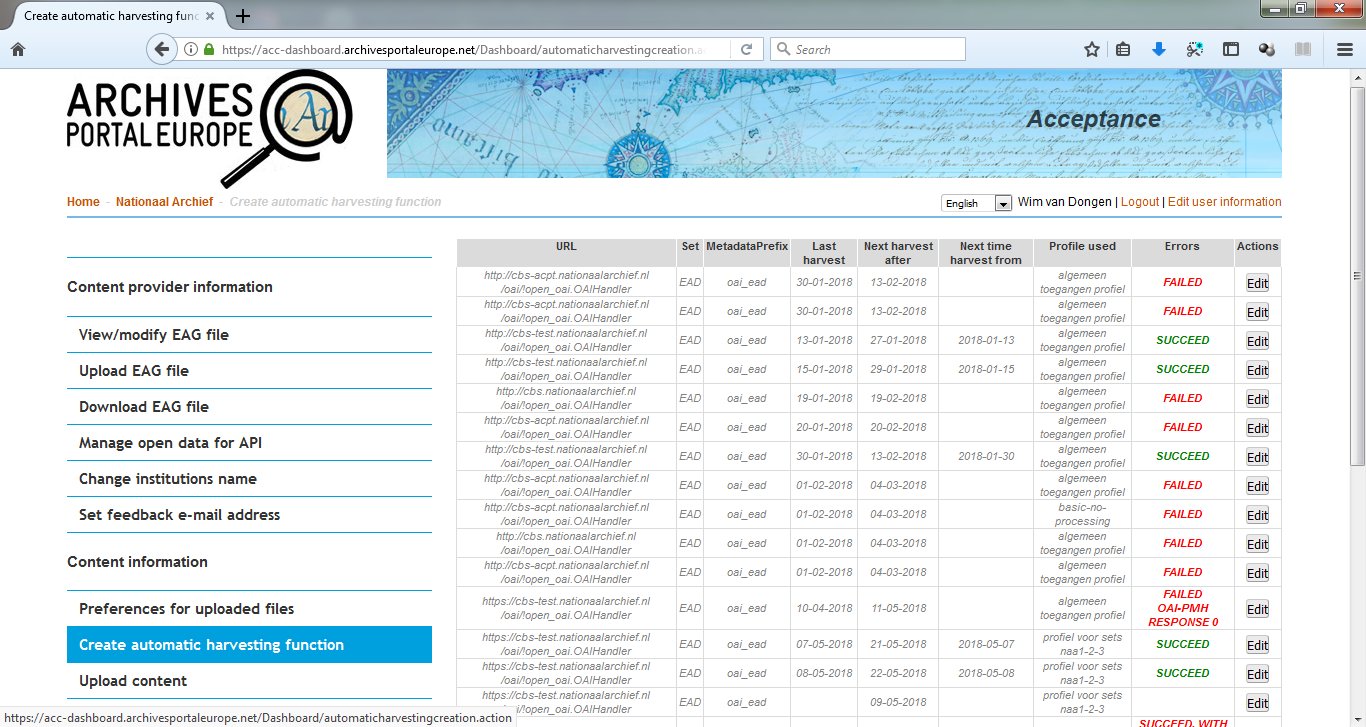1366x727 pixels.
Task: Edit the harvest with last harvest 13-01-2018
Action: [1257, 341]
